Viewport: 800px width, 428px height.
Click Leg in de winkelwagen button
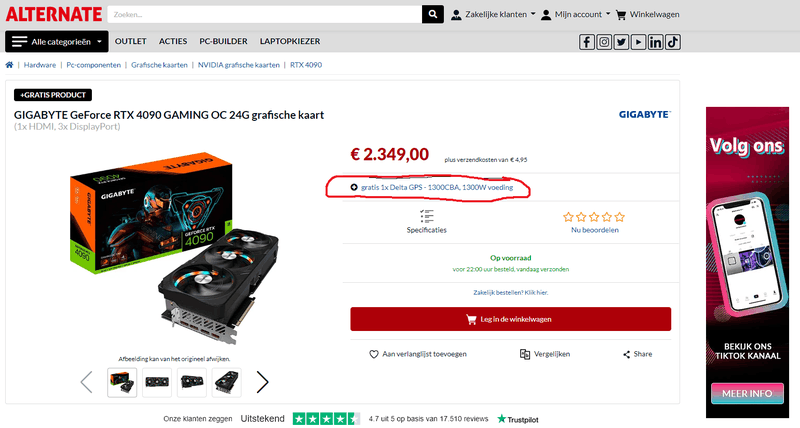coord(510,319)
